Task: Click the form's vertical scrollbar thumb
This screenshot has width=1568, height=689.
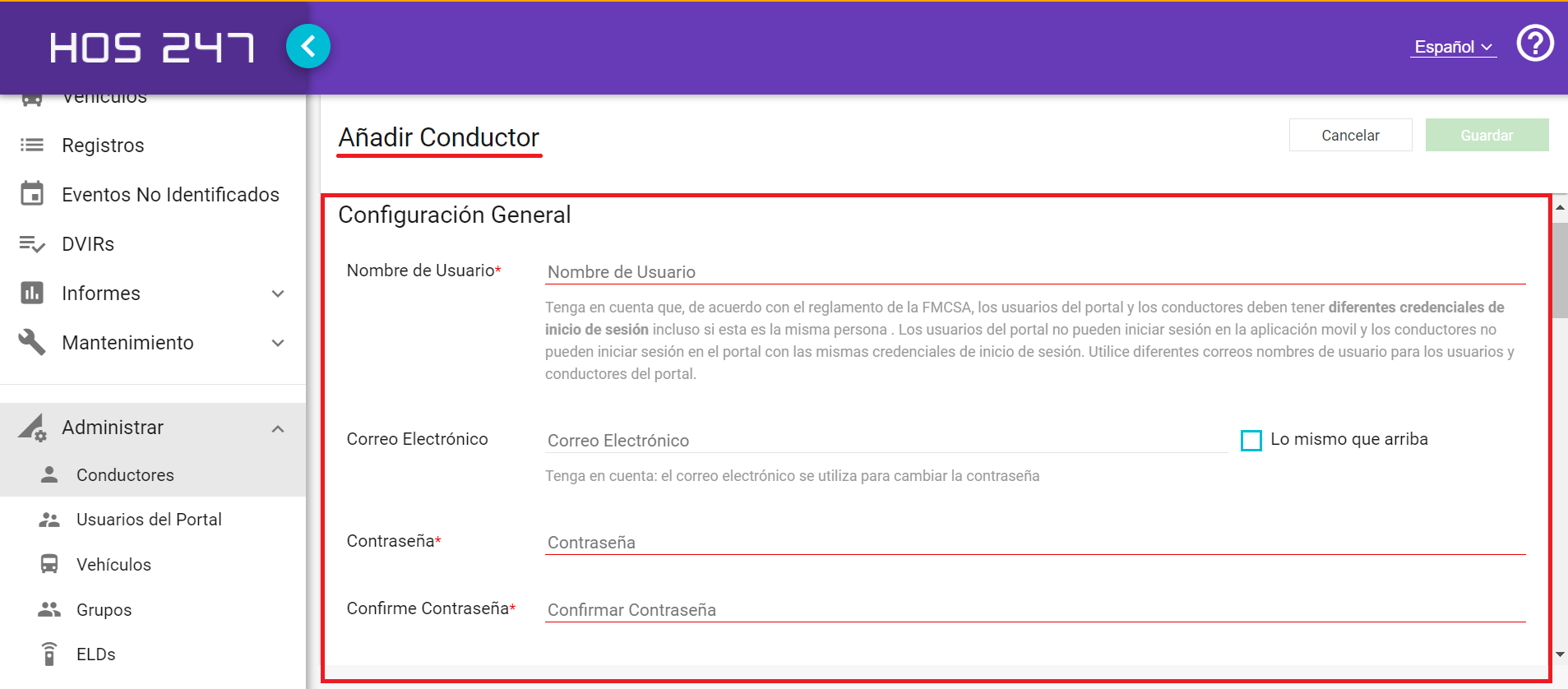Action: (x=1560, y=270)
